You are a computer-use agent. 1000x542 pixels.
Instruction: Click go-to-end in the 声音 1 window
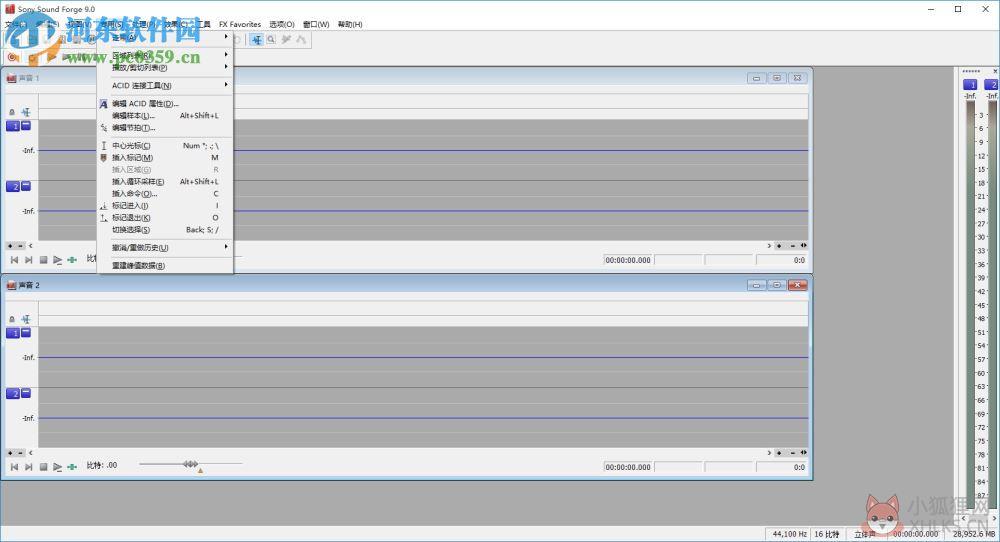[x=29, y=260]
